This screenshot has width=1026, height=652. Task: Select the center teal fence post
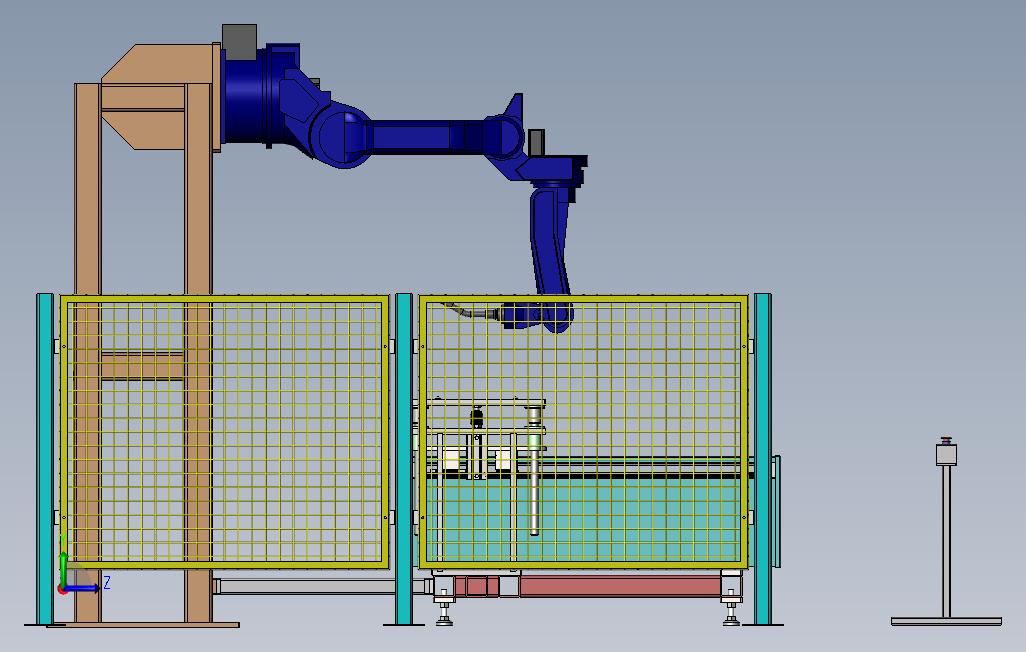click(404, 459)
